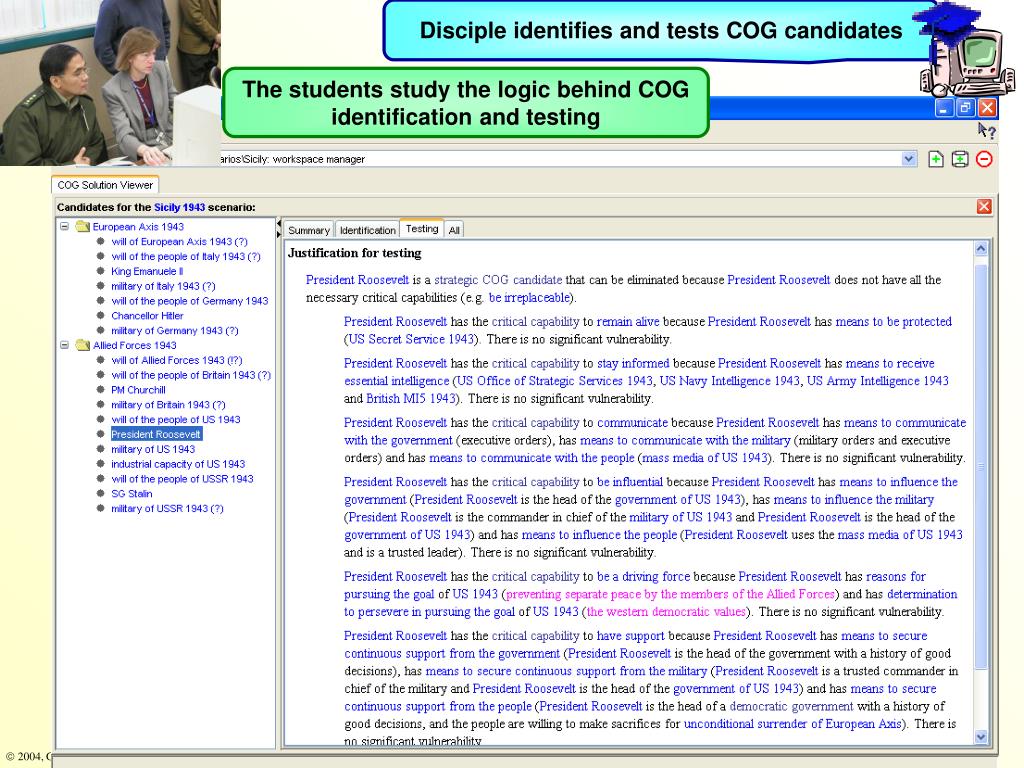Select will of the people of Germany 1943

point(189,301)
